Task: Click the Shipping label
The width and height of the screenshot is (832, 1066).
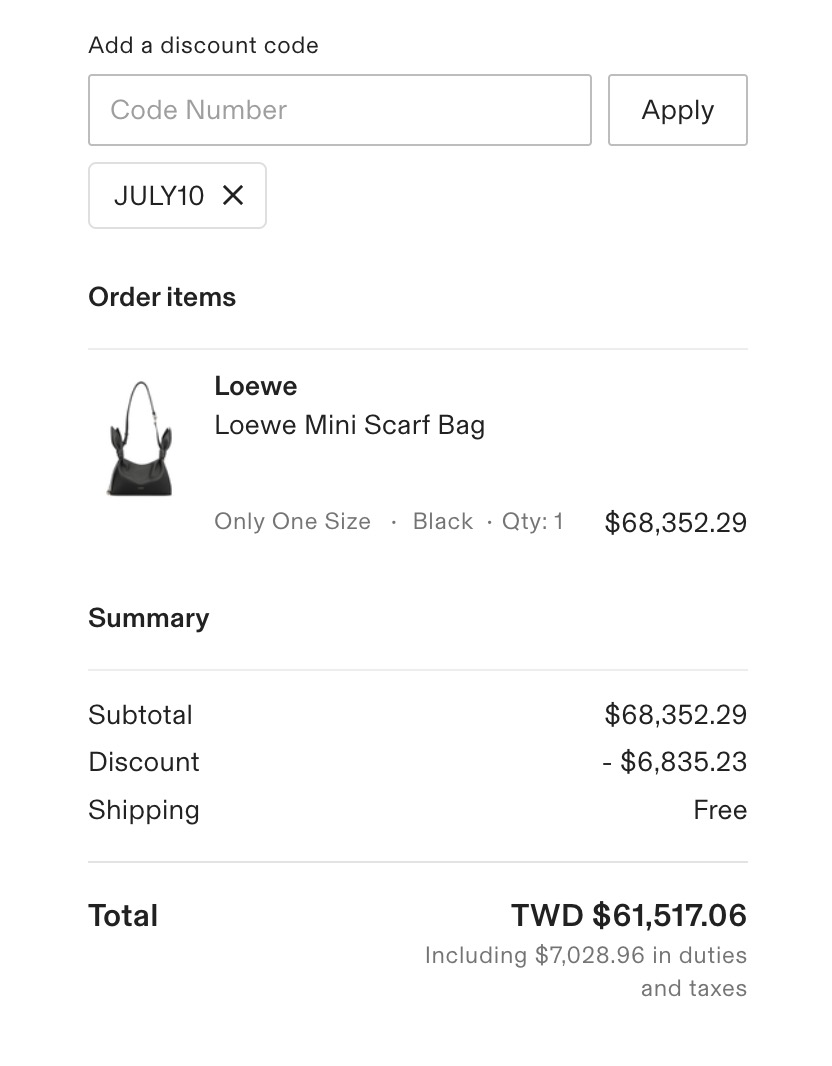Action: [x=143, y=810]
